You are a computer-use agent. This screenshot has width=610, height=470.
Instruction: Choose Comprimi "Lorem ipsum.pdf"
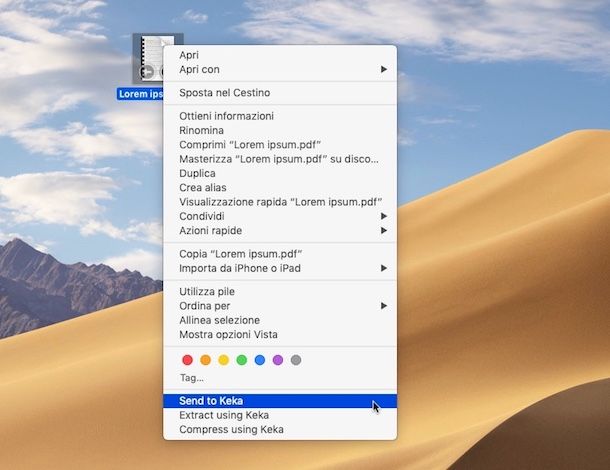280,145
